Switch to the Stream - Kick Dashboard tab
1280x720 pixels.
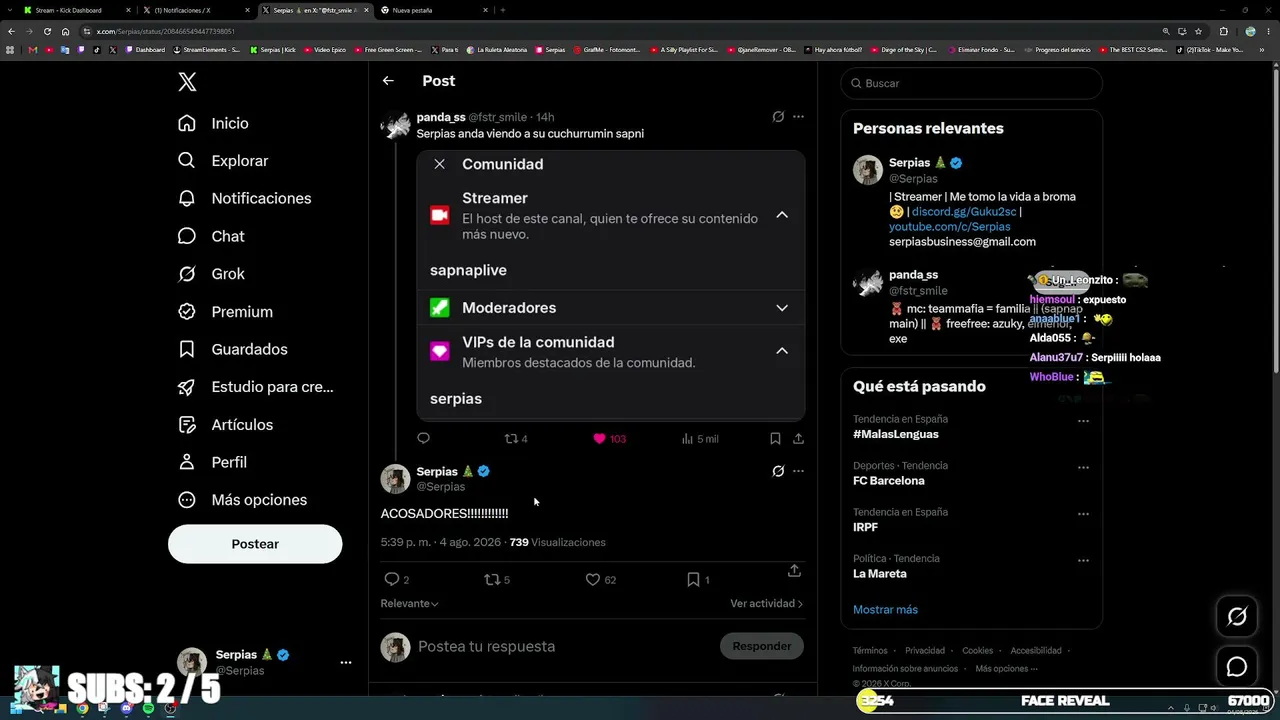pyautogui.click(x=78, y=10)
